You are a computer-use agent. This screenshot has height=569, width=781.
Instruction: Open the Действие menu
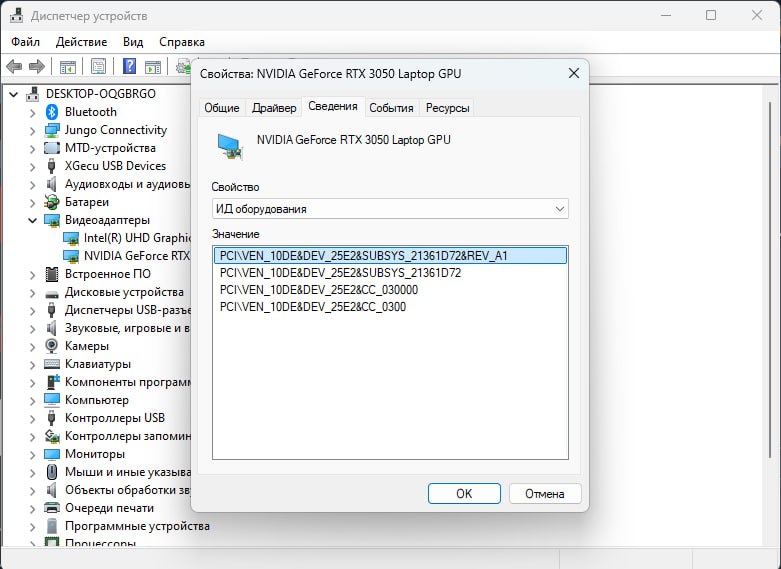tap(81, 42)
